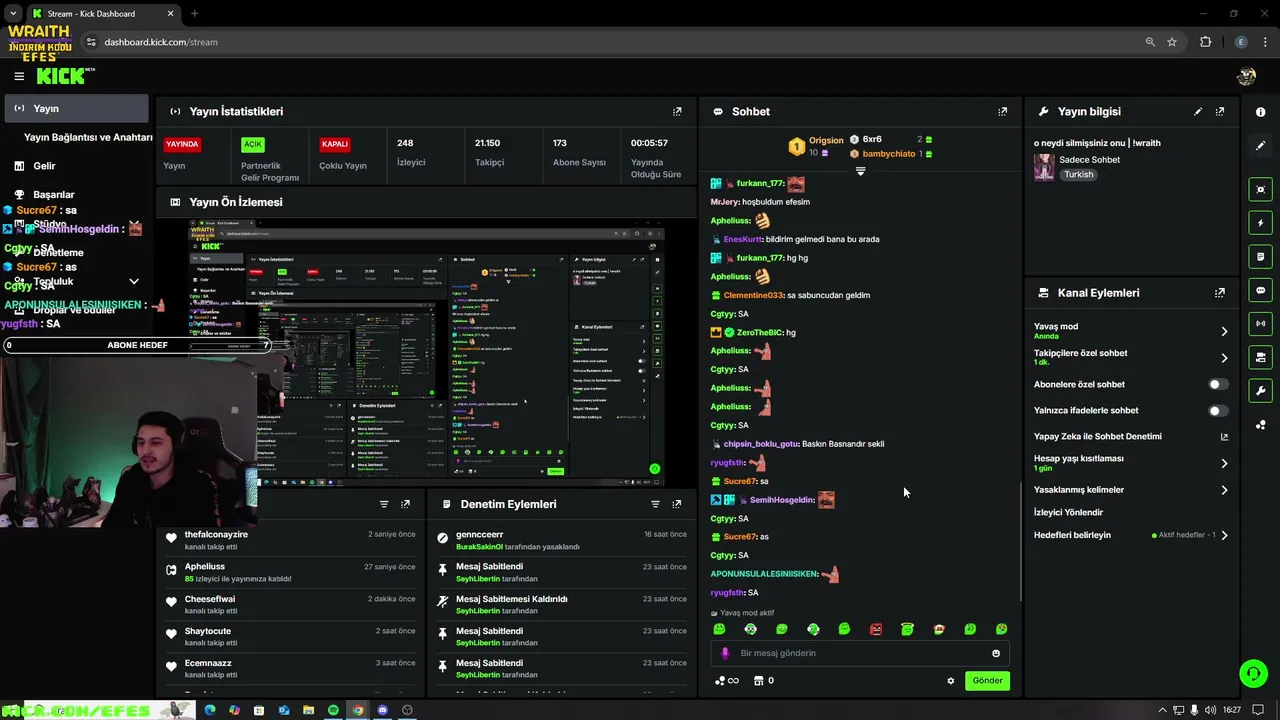Screen dimensions: 1280x720
Task: Expand Yasaklanmış kelimeler settings
Action: (1224, 490)
